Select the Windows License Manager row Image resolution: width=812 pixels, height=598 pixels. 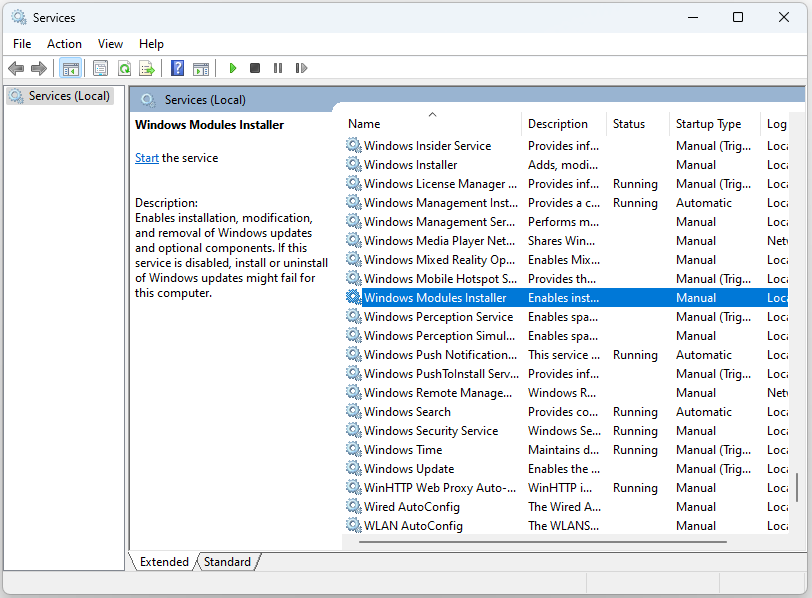point(566,184)
